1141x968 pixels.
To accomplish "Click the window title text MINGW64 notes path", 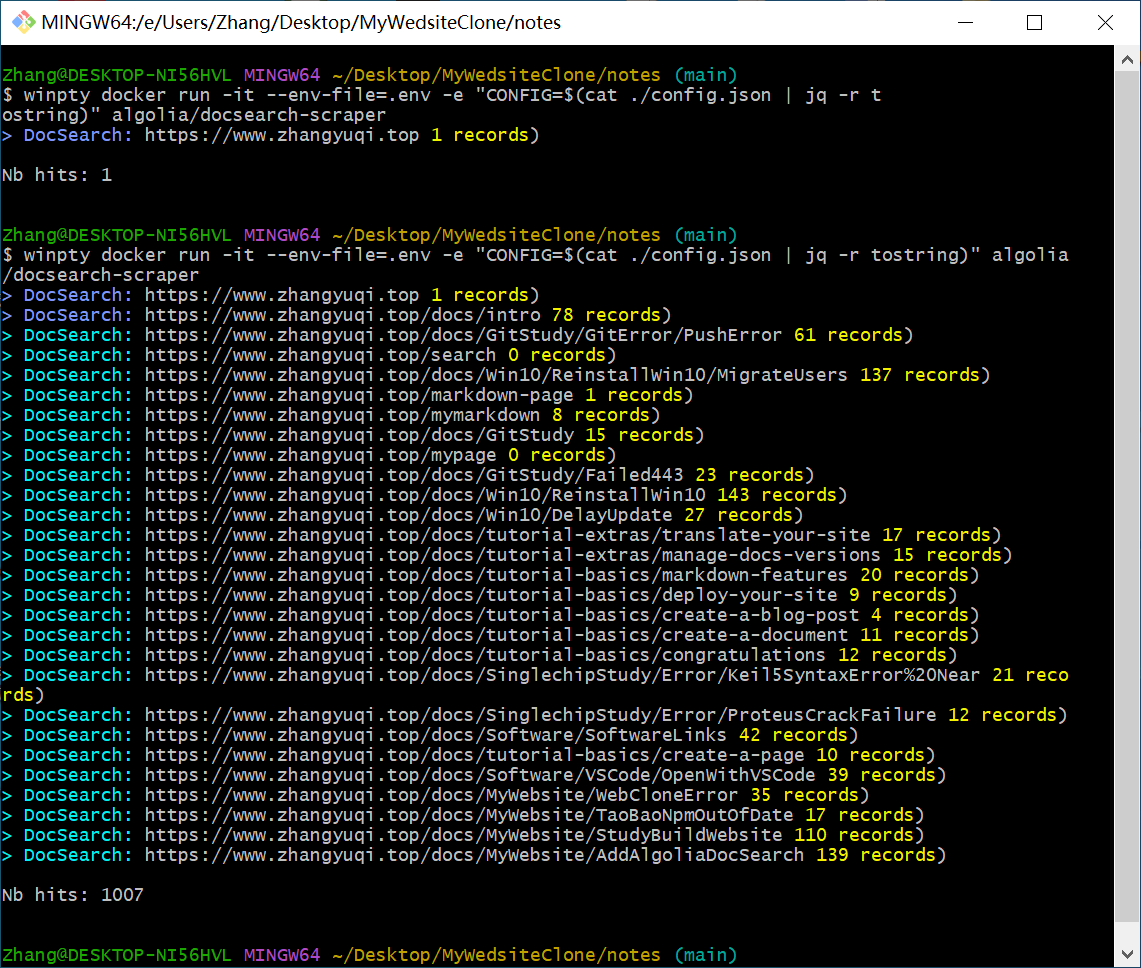I will coord(301,23).
